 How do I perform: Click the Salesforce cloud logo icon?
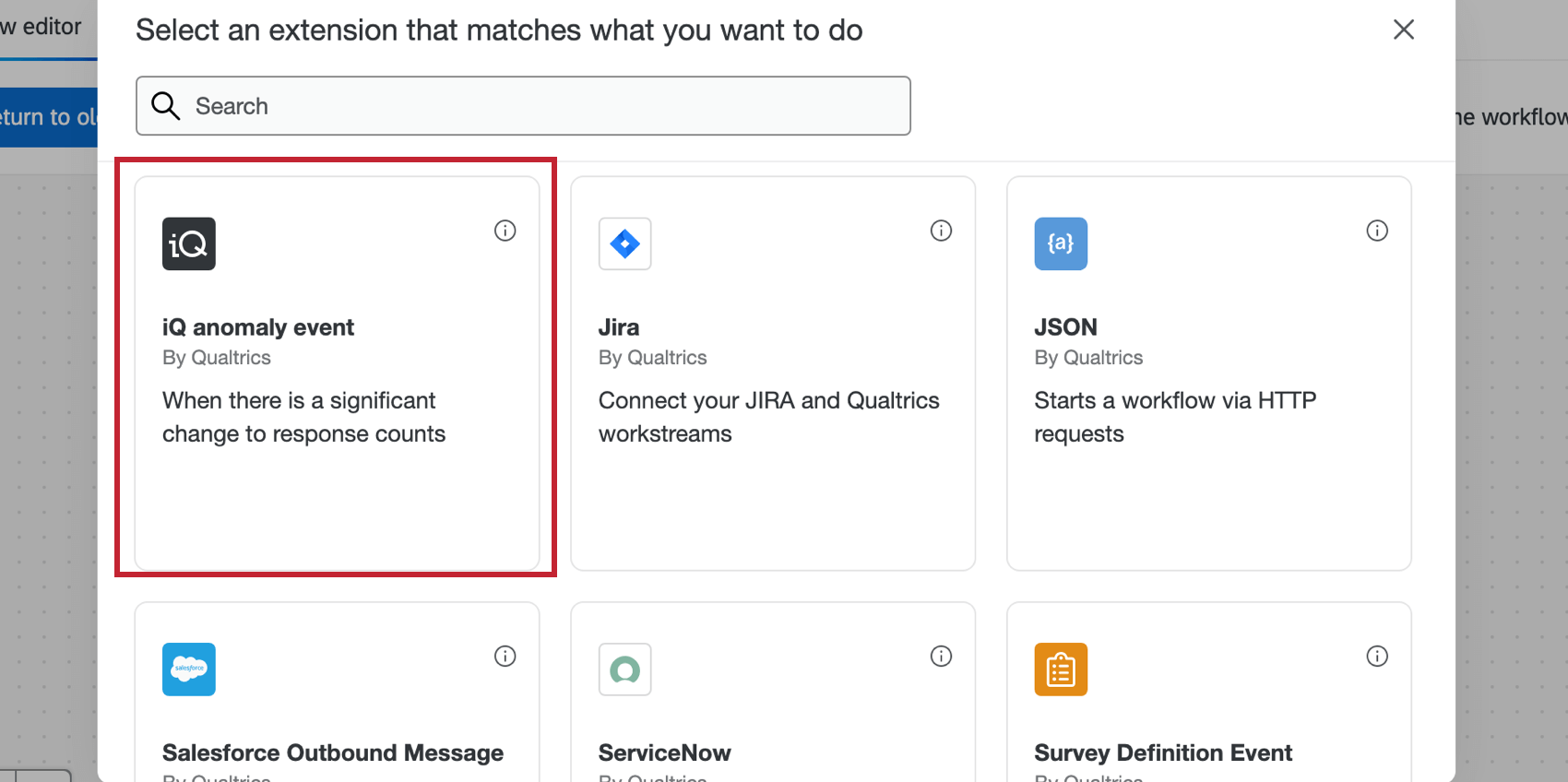click(x=189, y=669)
